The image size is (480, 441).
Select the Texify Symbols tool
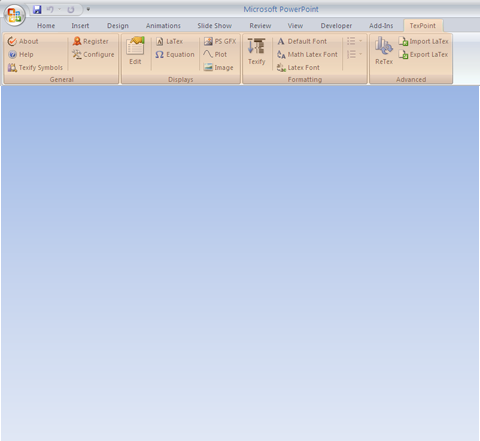[x=35, y=68]
